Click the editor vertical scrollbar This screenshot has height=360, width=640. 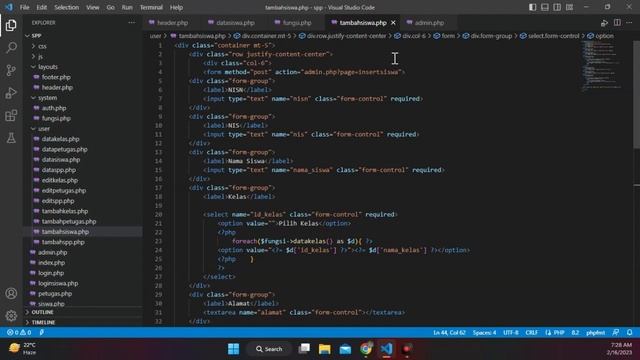[x=636, y=95]
